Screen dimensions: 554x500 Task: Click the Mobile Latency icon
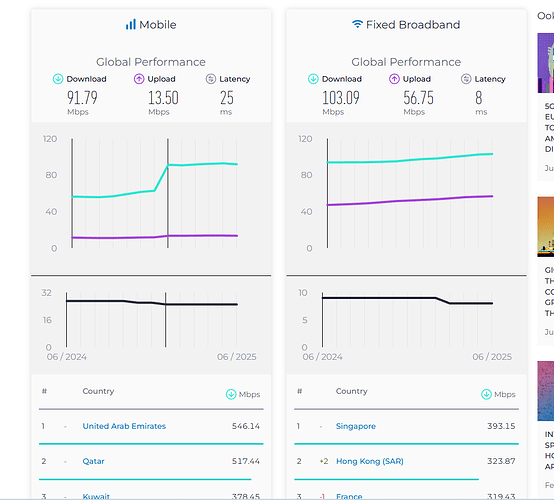tap(211, 79)
